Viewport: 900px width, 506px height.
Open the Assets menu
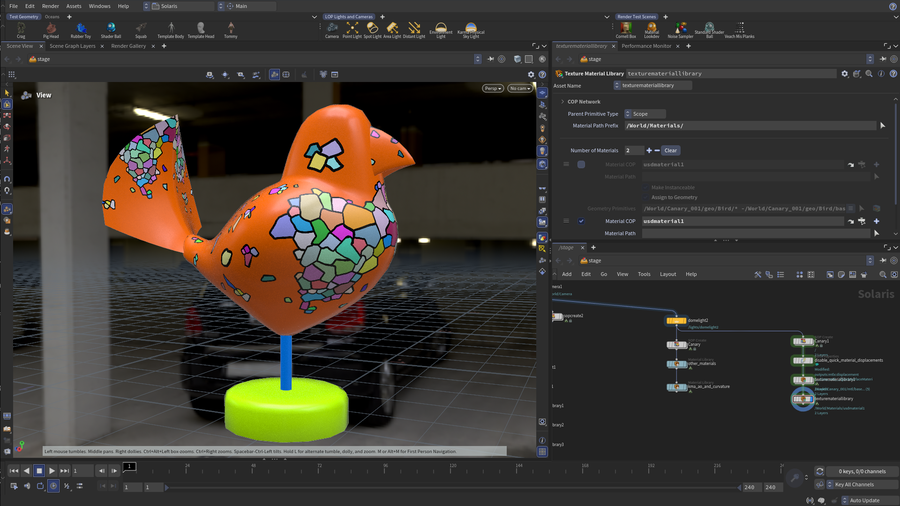click(x=73, y=6)
